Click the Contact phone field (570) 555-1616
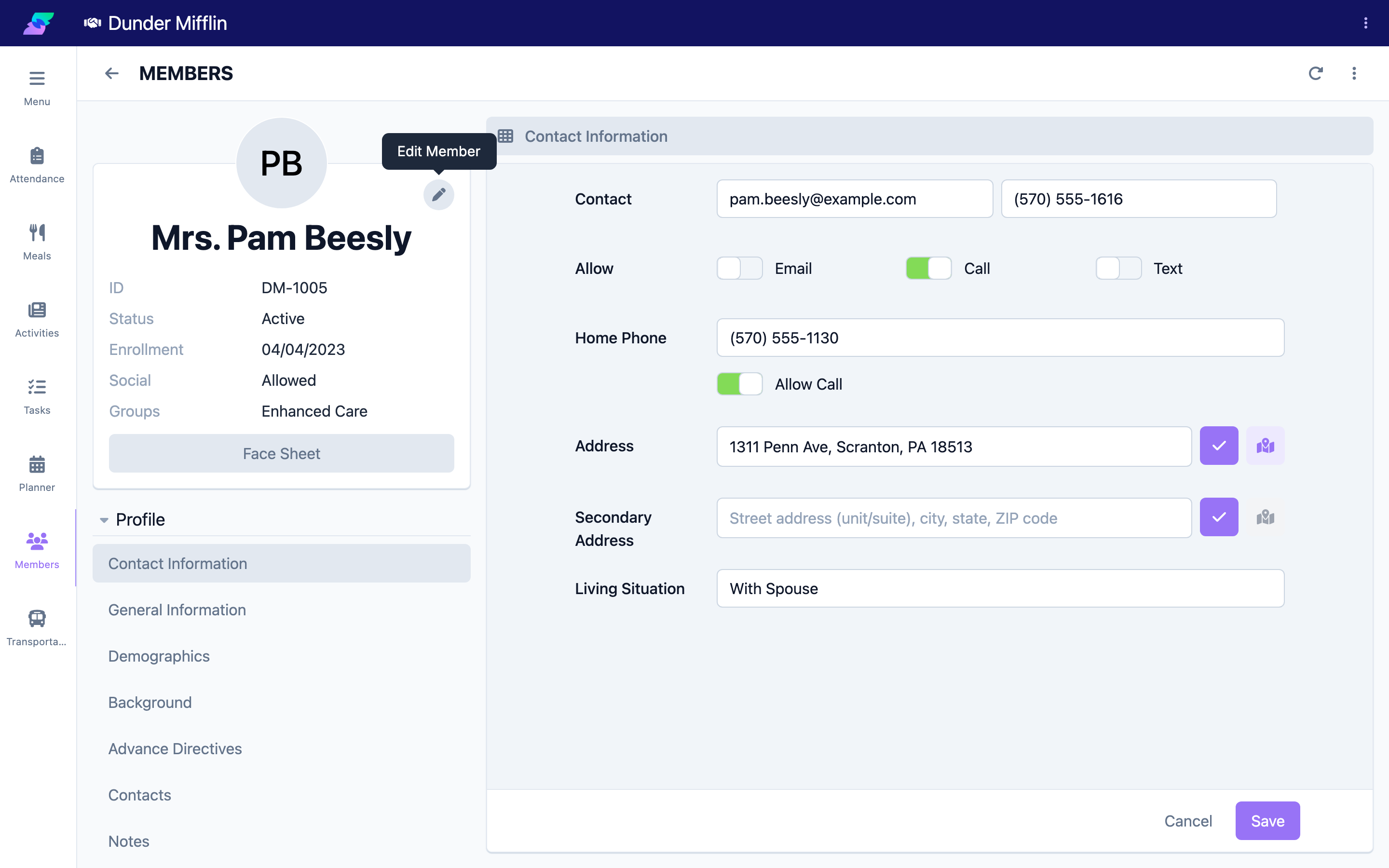 tap(1139, 199)
